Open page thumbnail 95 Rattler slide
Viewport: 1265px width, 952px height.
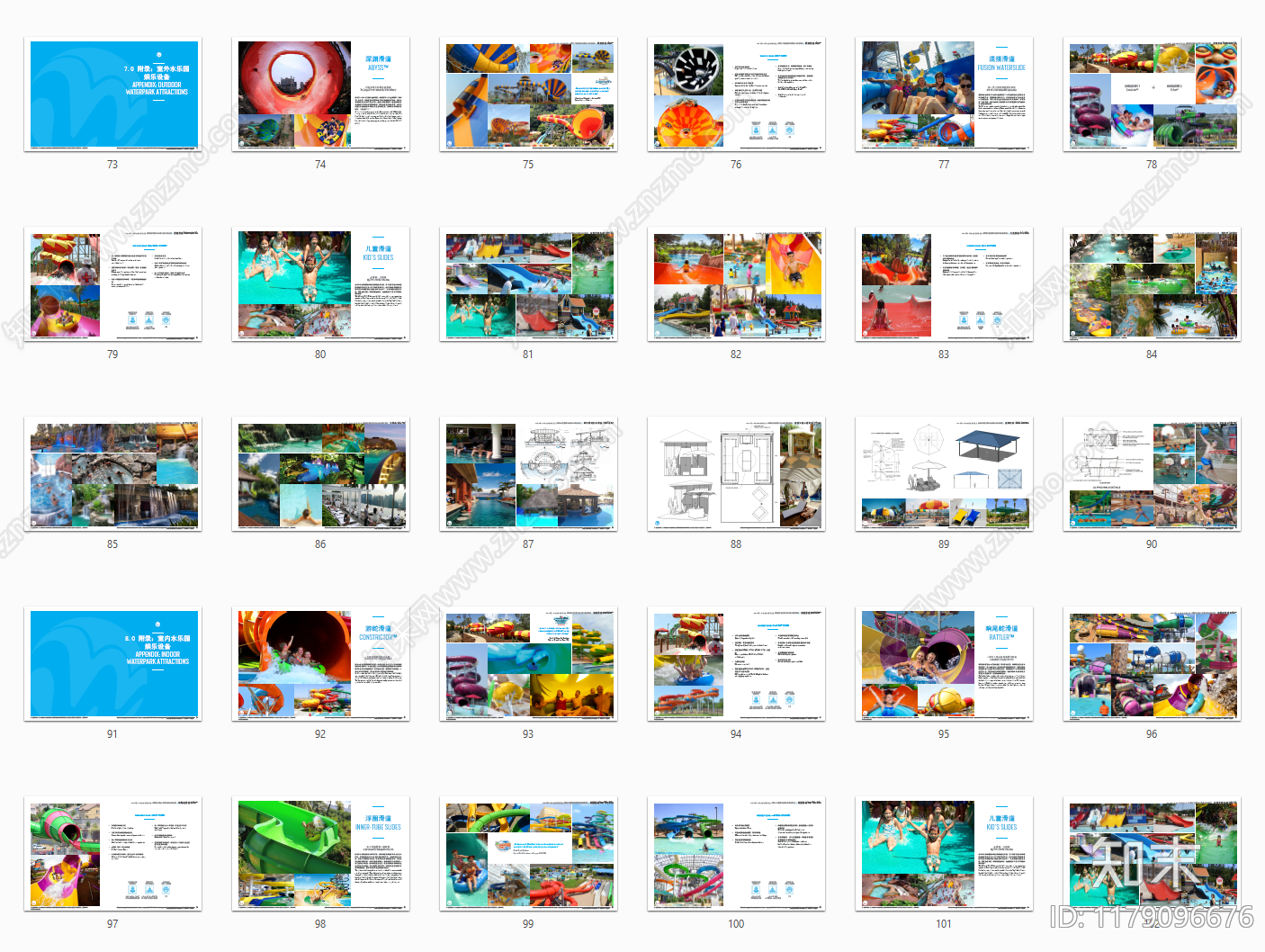tap(944, 664)
